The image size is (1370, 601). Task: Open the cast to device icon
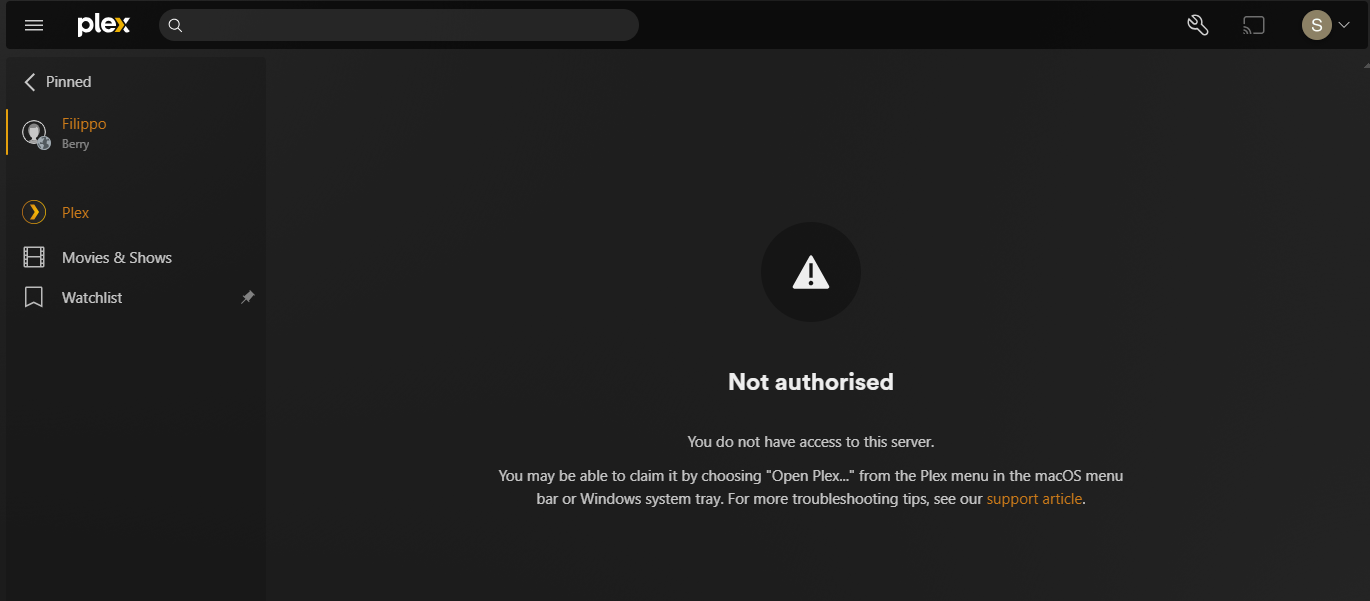(x=1254, y=25)
